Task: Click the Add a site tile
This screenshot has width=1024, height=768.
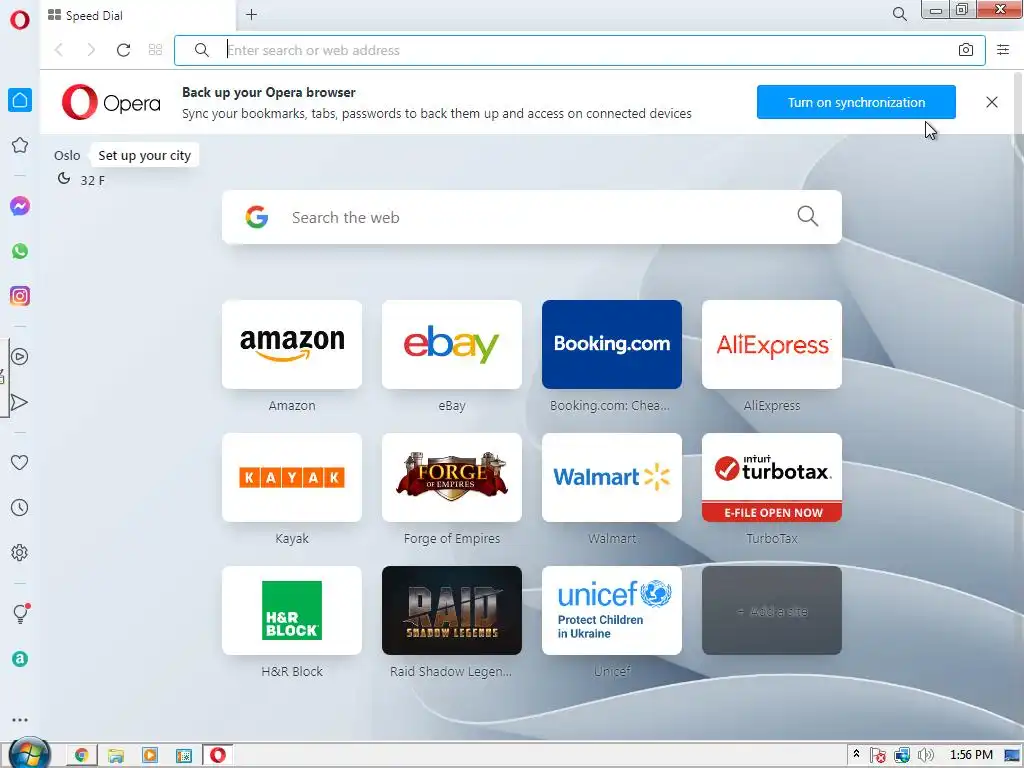Action: click(x=772, y=611)
